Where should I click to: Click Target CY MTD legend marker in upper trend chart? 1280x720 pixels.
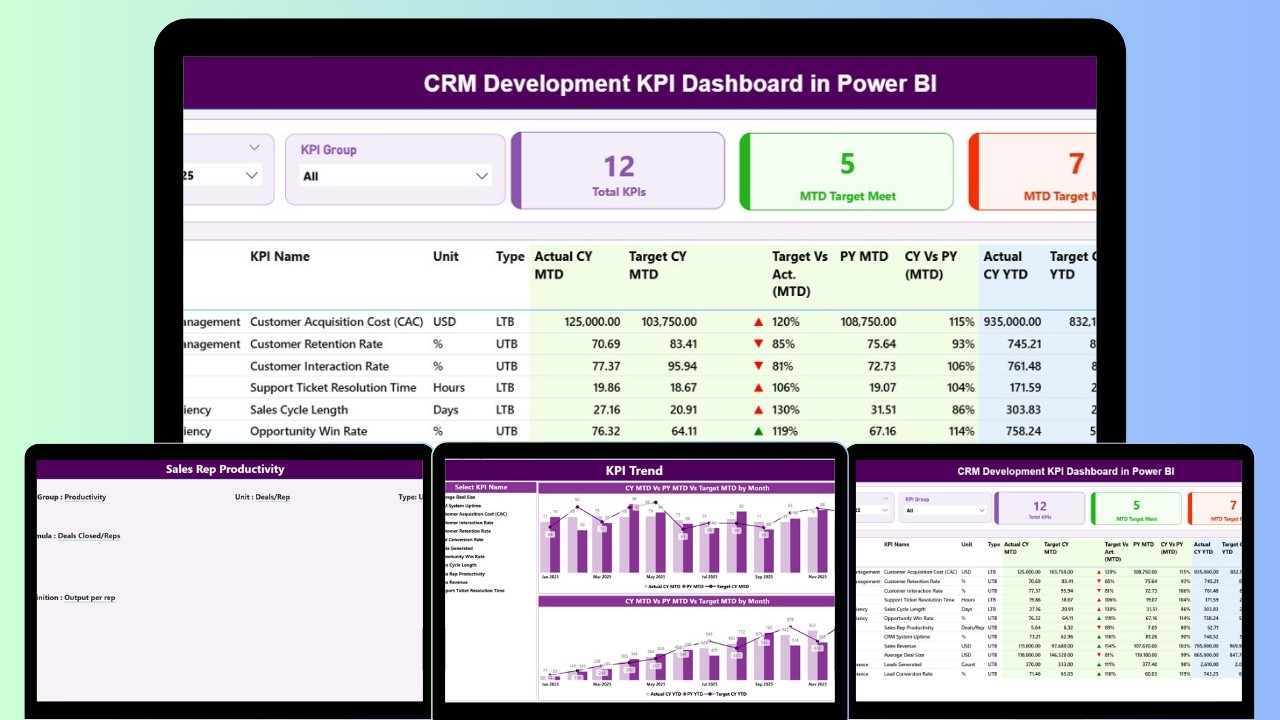[710, 586]
